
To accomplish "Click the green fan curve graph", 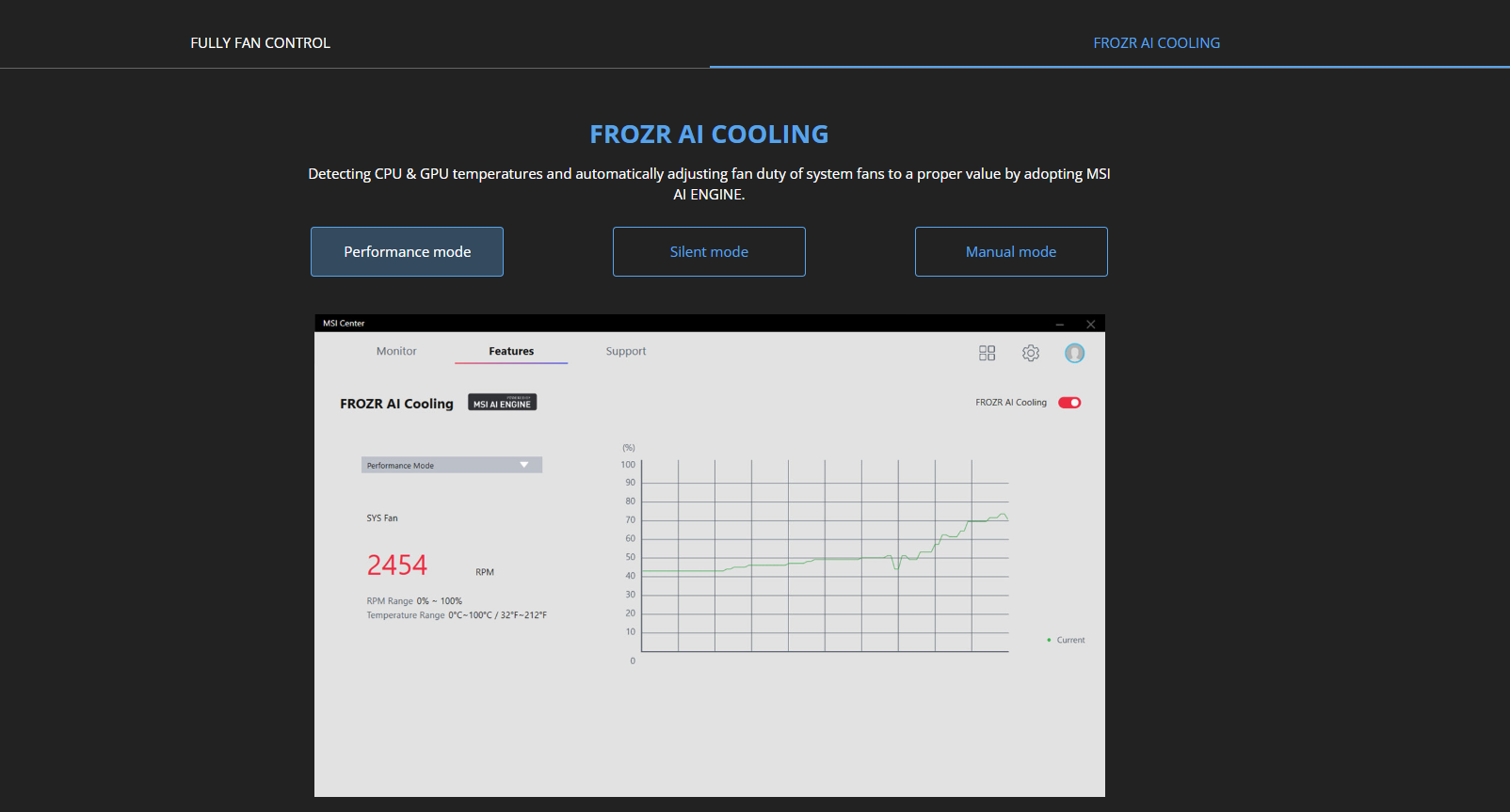I will [x=825, y=557].
